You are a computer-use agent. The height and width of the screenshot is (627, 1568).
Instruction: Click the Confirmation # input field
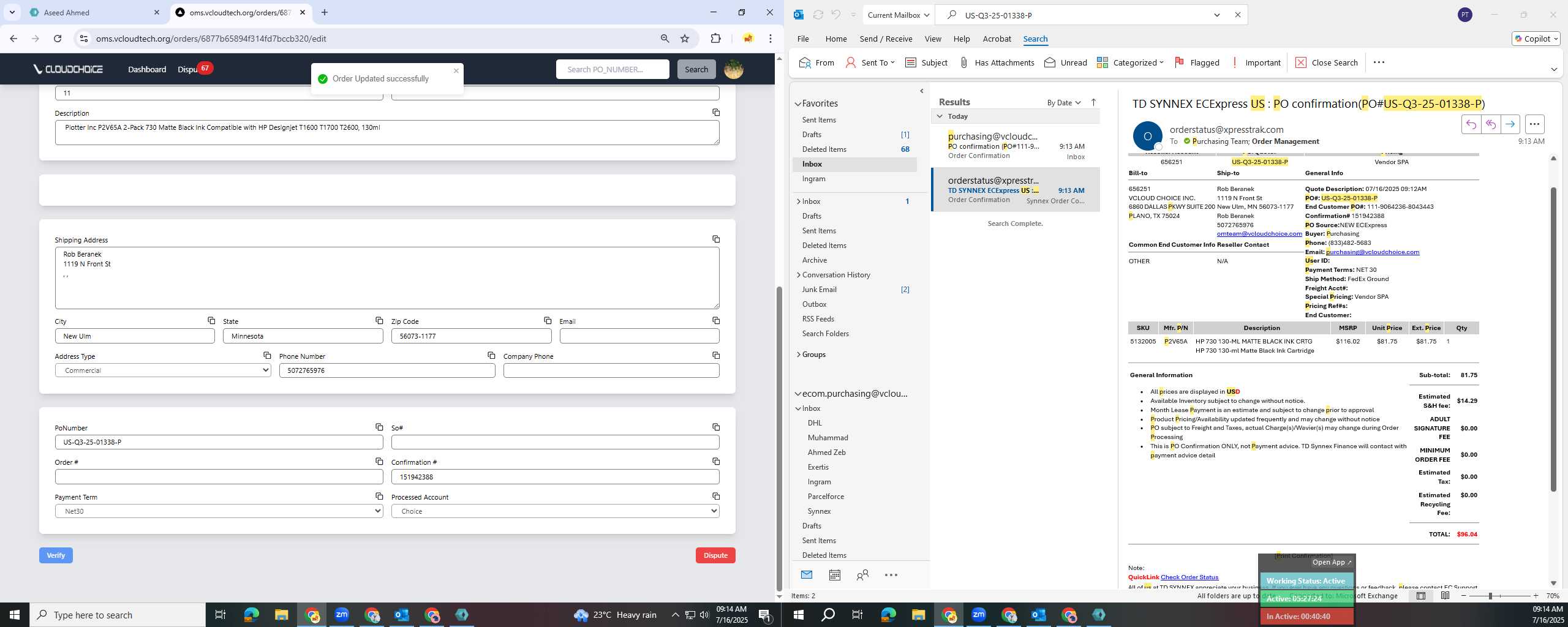(555, 477)
